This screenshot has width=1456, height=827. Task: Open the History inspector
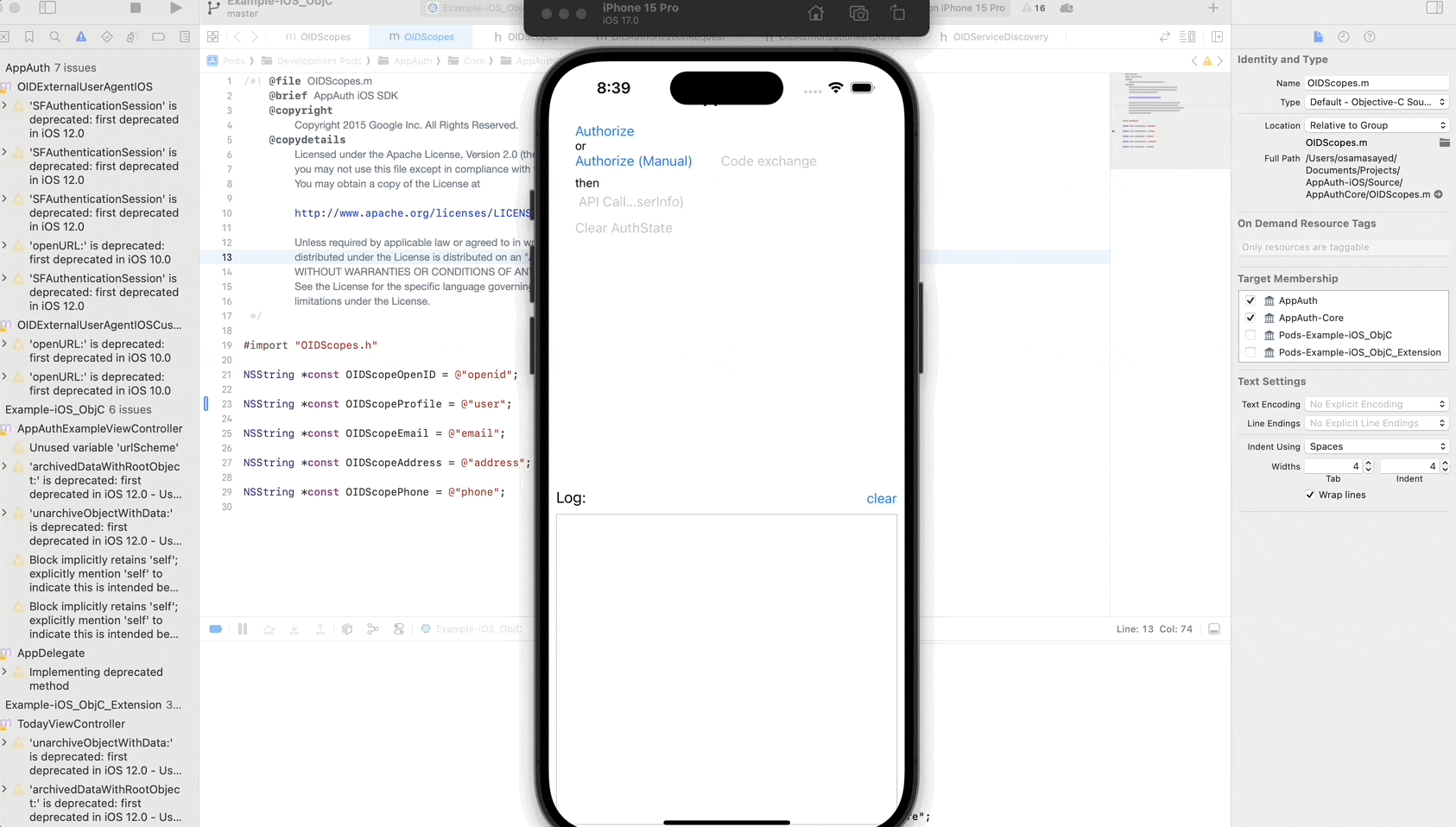1344,36
